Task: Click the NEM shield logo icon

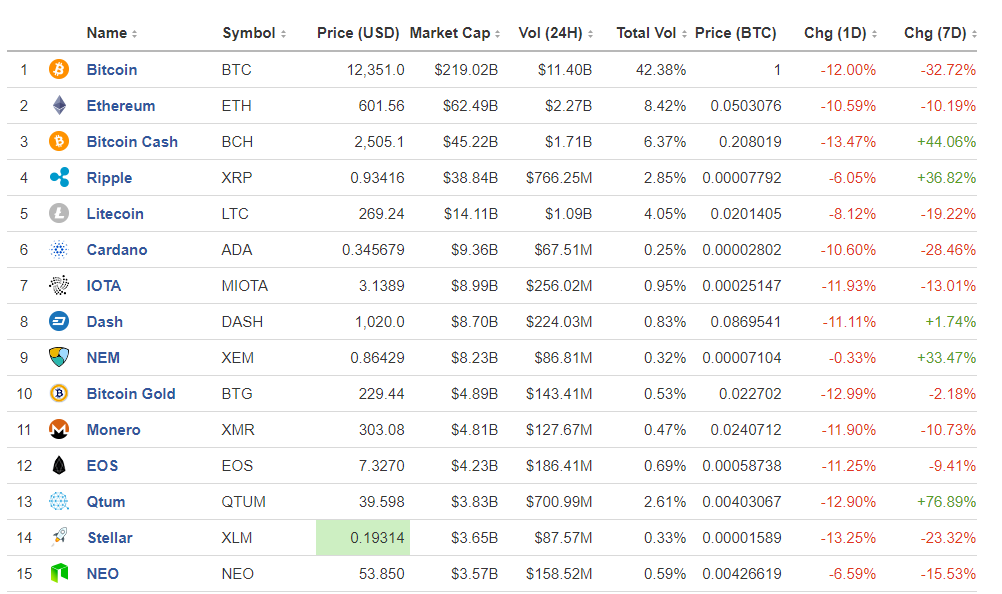Action: coord(59,358)
